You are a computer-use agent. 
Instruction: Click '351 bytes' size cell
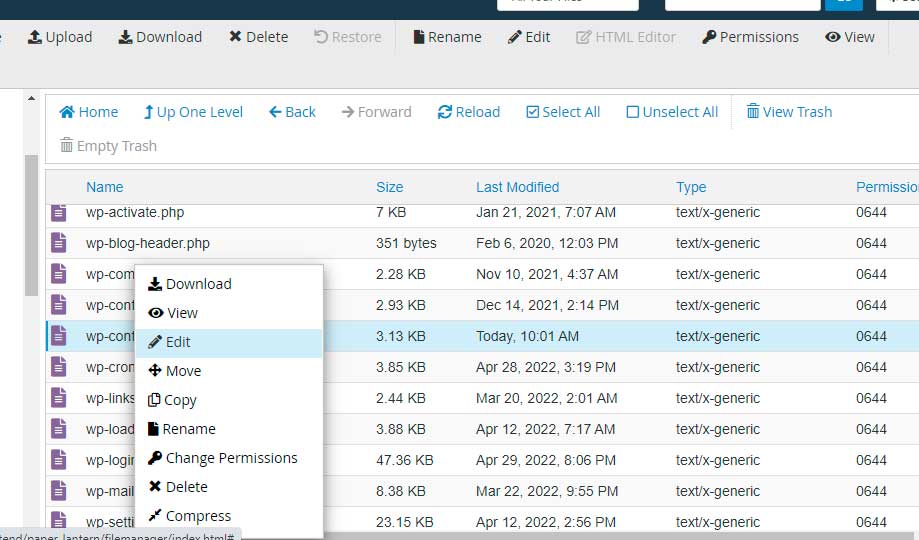pos(406,243)
